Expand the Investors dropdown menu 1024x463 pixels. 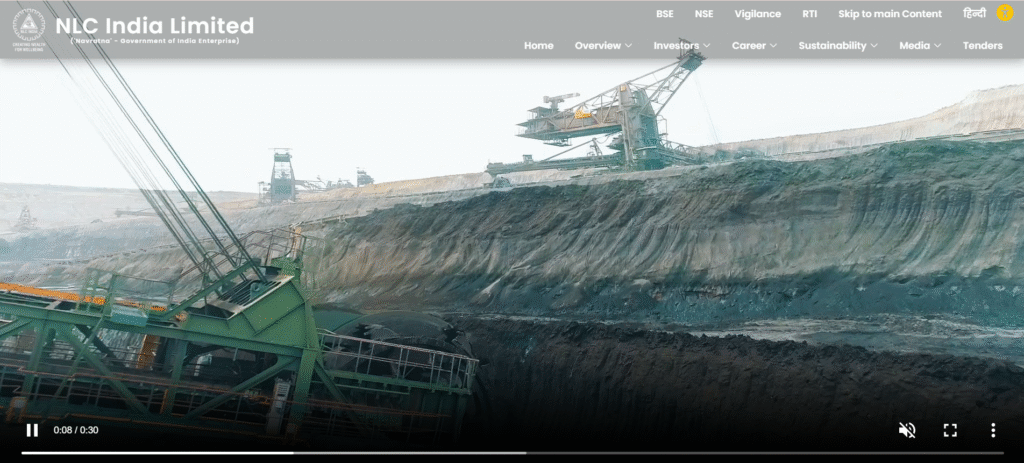(x=682, y=46)
